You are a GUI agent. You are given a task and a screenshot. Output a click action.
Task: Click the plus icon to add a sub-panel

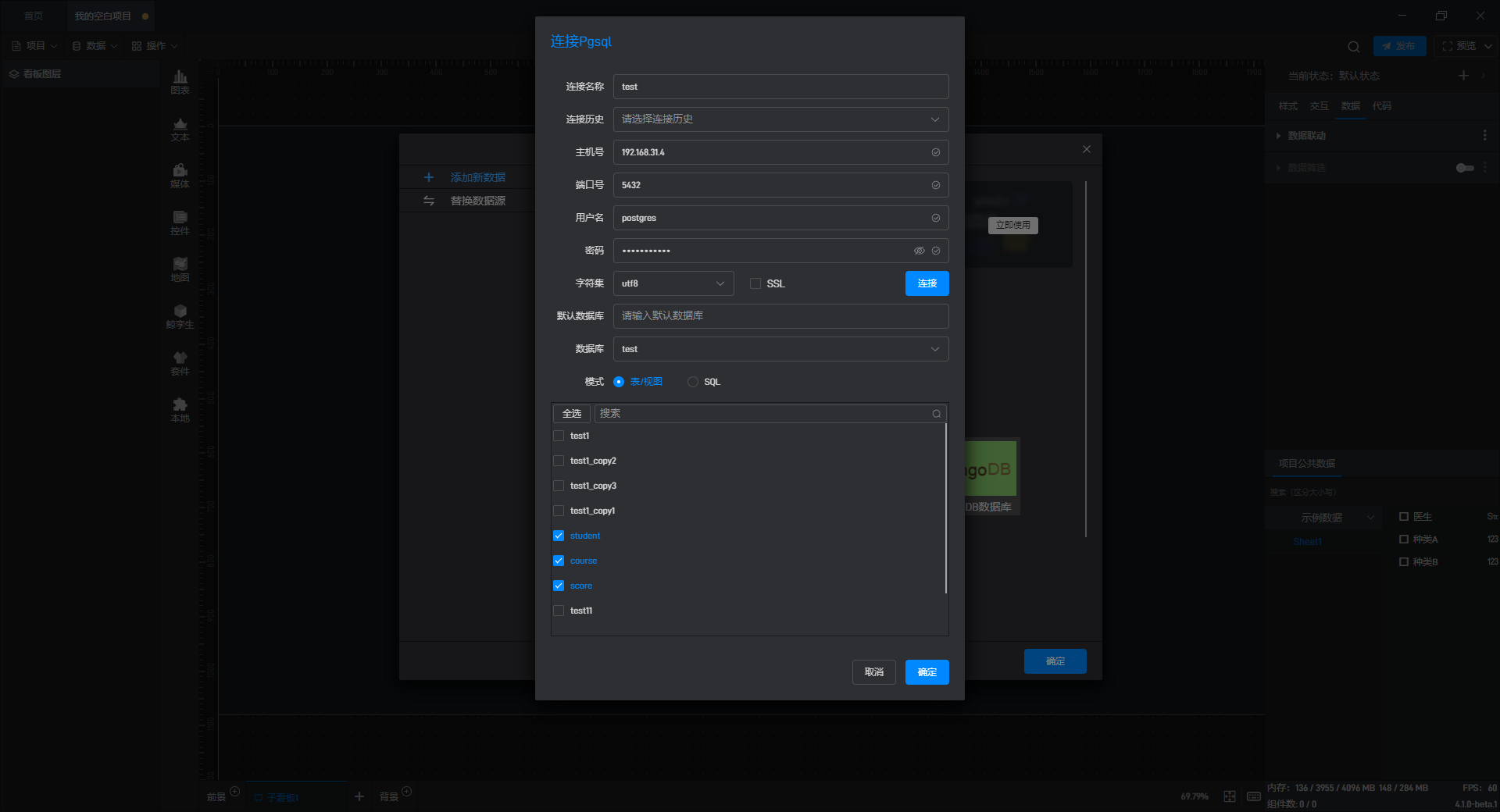point(359,796)
